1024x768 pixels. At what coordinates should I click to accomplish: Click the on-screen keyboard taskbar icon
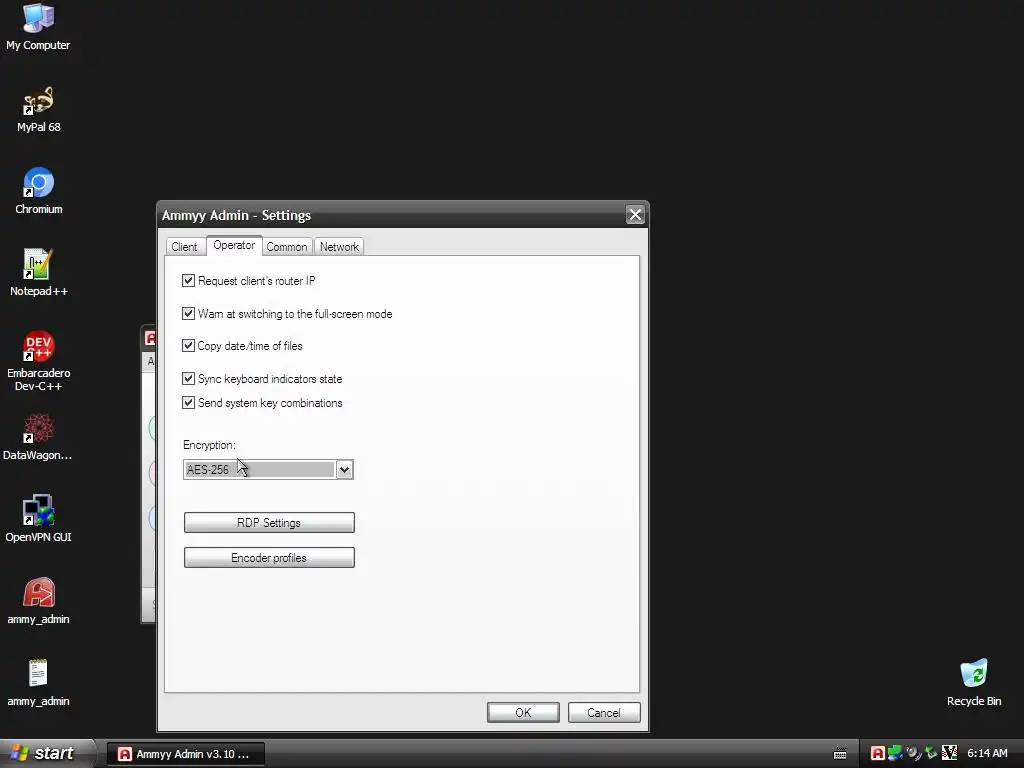click(840, 754)
